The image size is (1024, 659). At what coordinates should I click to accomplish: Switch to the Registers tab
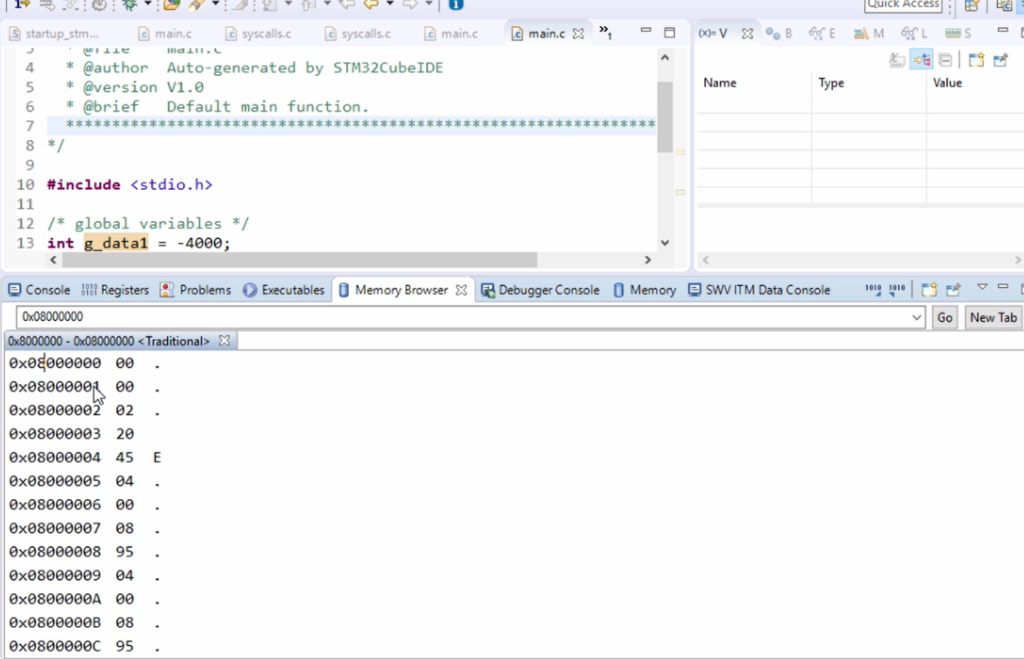115,290
